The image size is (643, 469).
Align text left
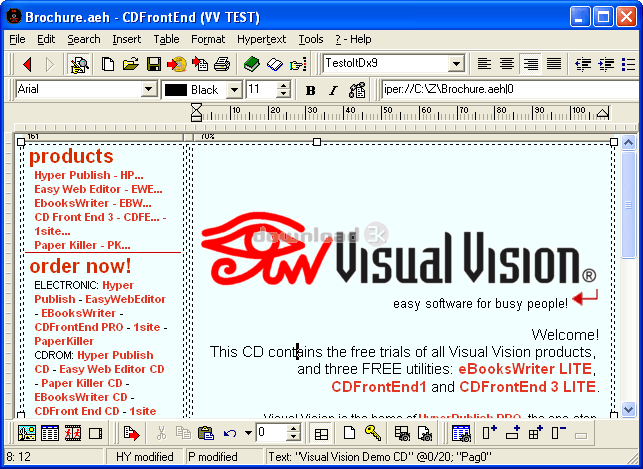[x=484, y=64]
